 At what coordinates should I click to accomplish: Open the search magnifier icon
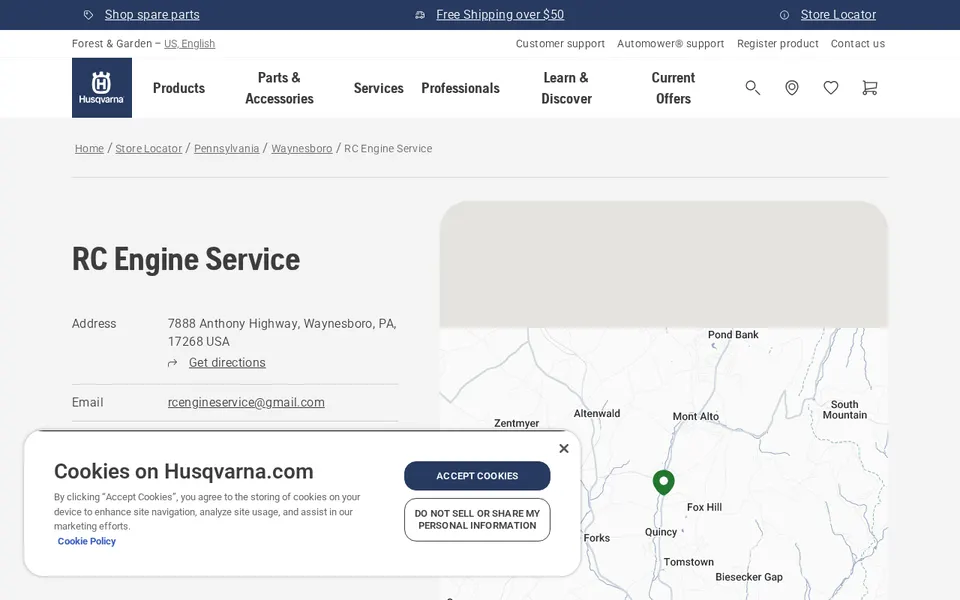click(752, 88)
